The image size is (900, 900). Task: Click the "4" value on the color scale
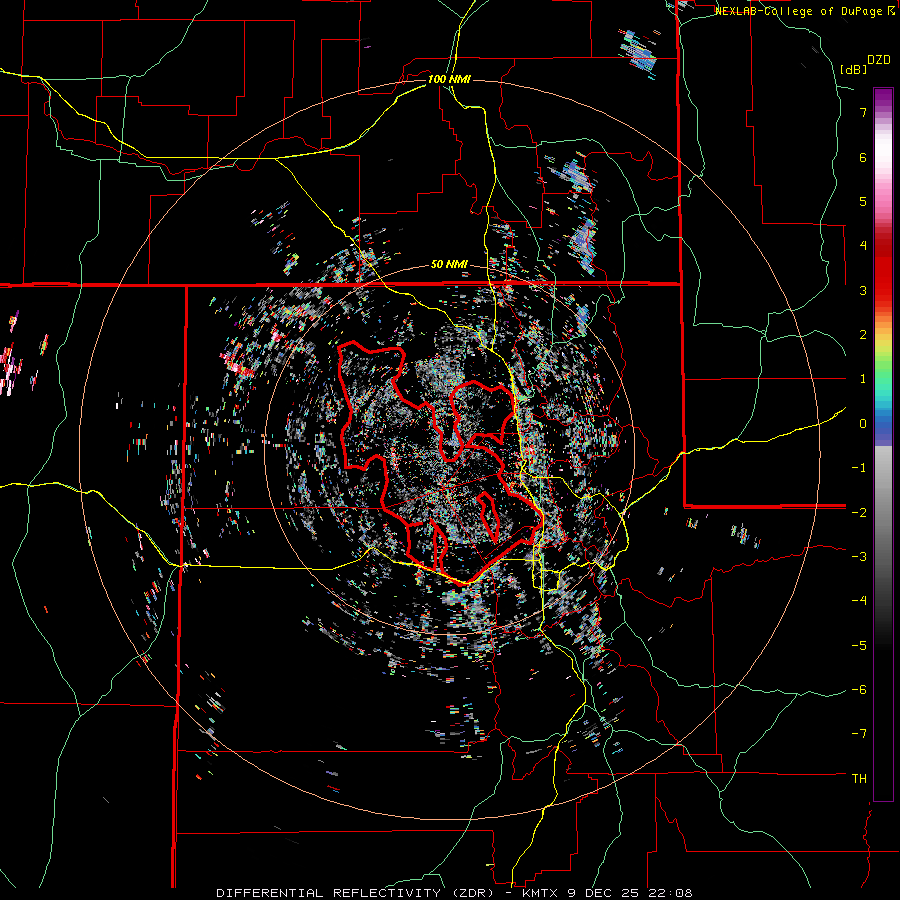pyautogui.click(x=863, y=246)
